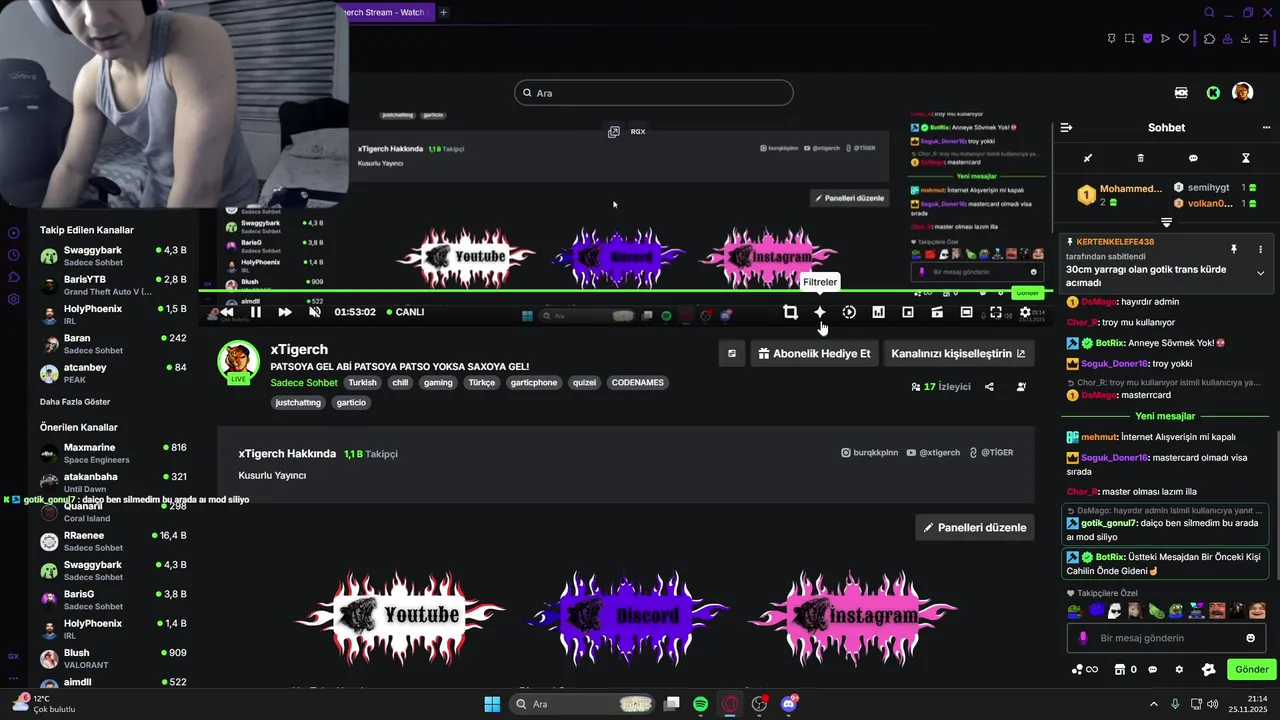Open the Filtreler sparkle icon
This screenshot has height=720, width=1280.
(820, 312)
